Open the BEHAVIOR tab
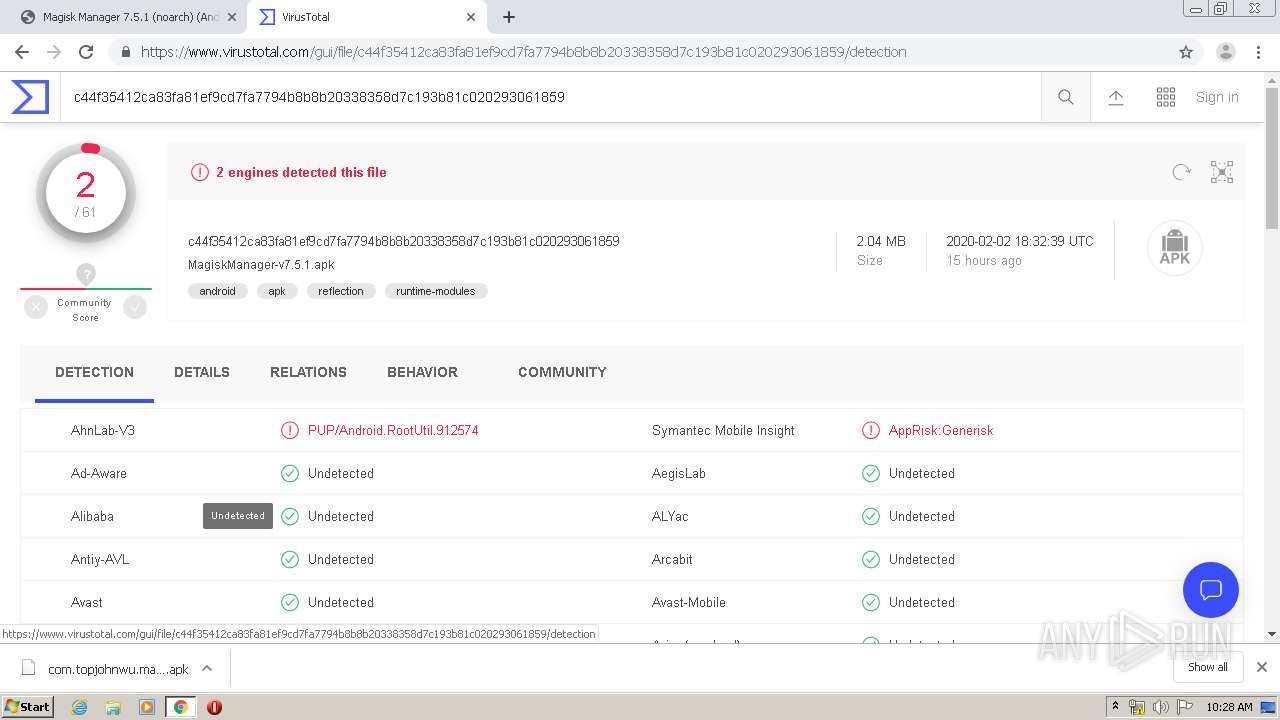The width and height of the screenshot is (1280, 720). click(x=422, y=372)
